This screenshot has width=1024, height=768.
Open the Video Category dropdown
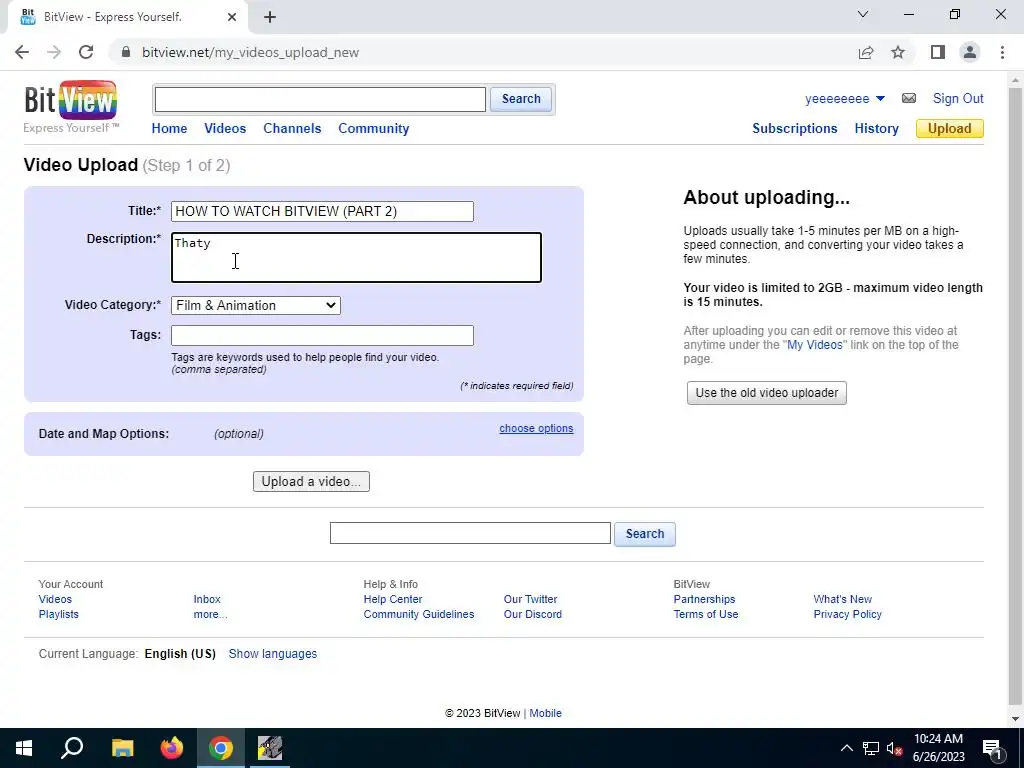point(255,305)
